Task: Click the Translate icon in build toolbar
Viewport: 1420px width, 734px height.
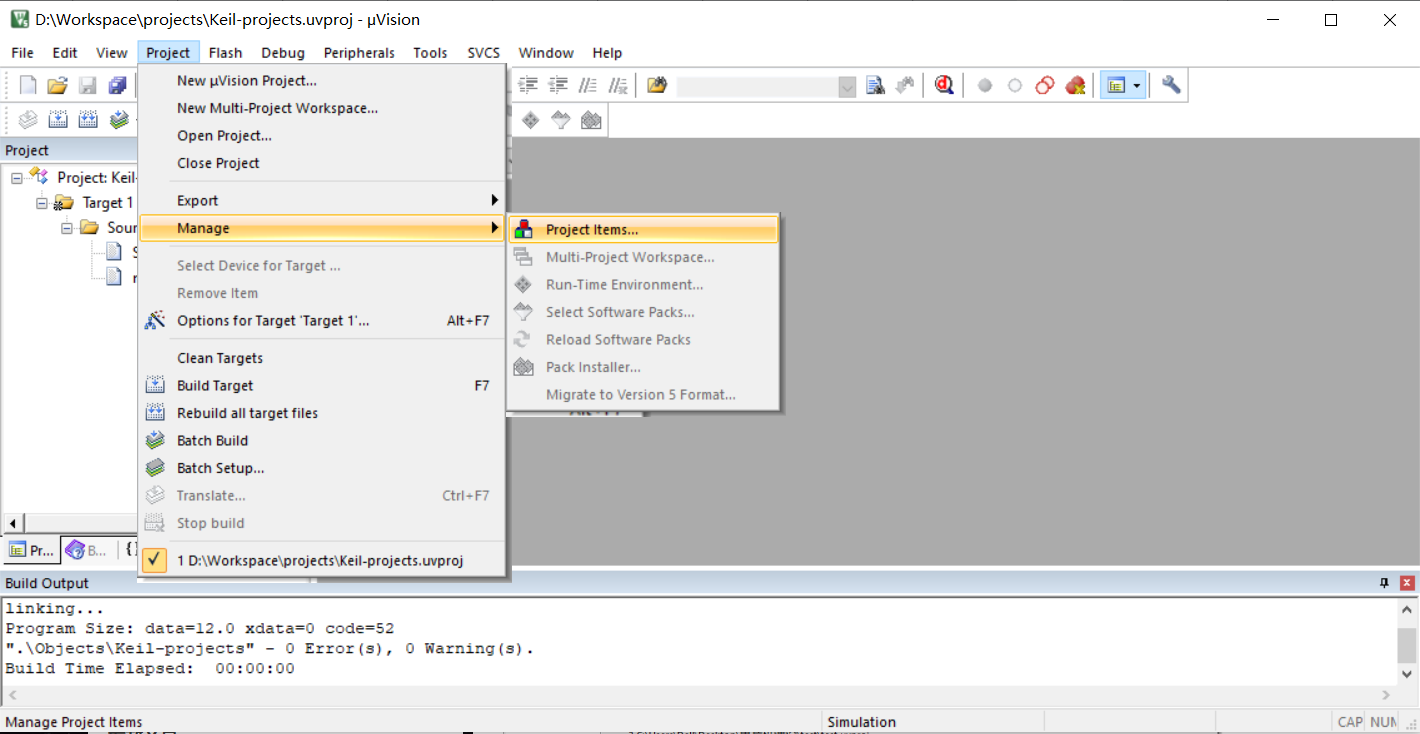Action: coord(28,120)
